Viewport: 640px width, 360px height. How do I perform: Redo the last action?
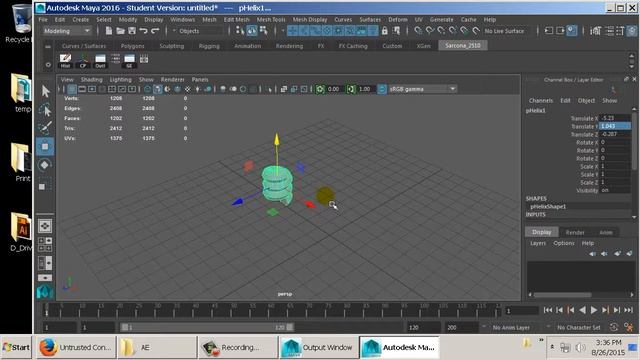(155, 31)
